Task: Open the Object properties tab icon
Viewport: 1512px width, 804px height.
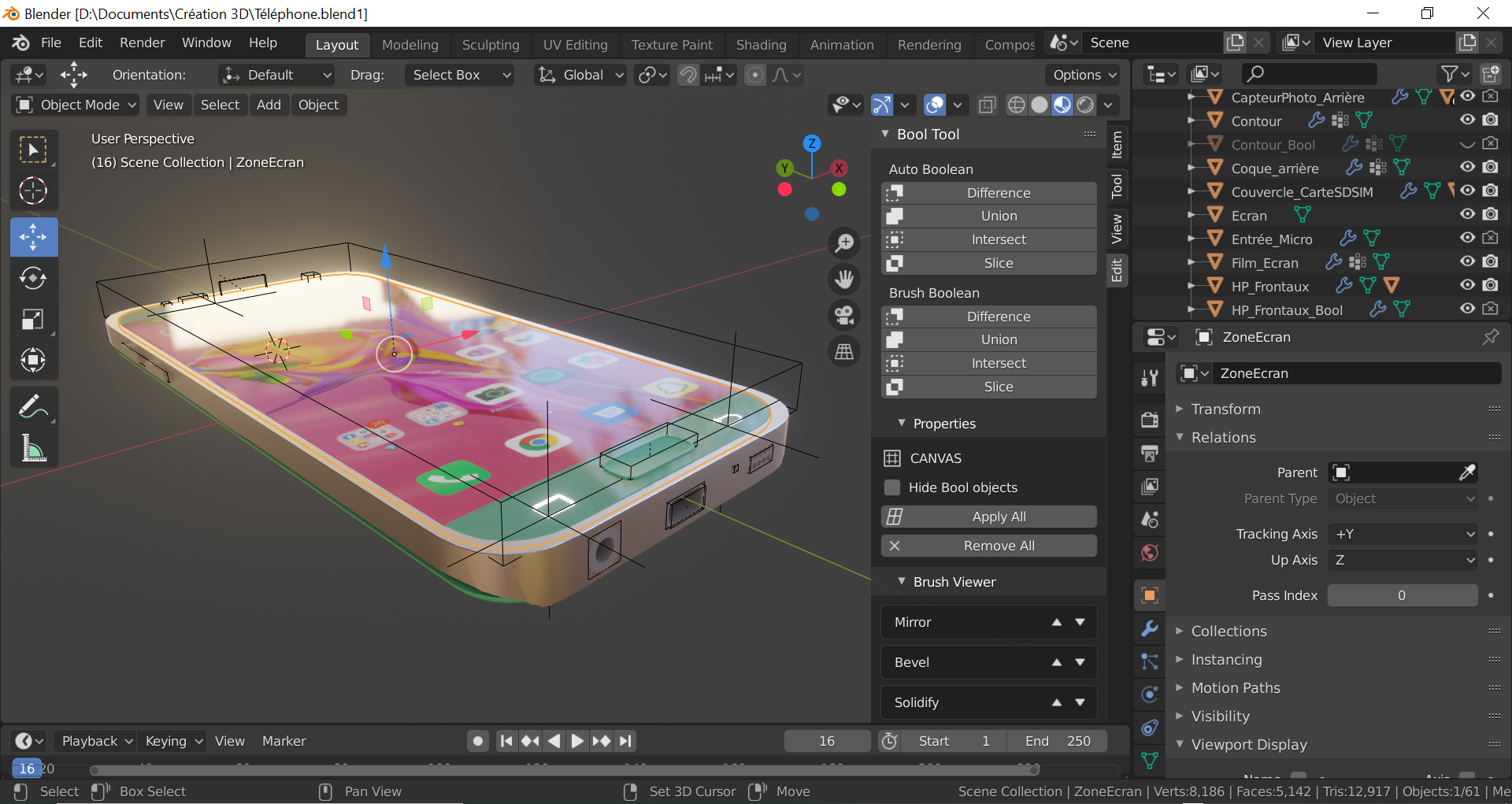Action: click(1150, 595)
